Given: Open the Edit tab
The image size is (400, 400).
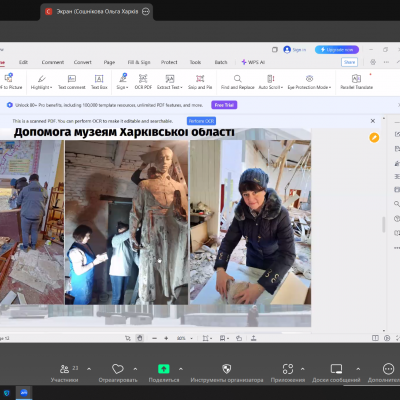Looking at the screenshot, I should [23, 62].
